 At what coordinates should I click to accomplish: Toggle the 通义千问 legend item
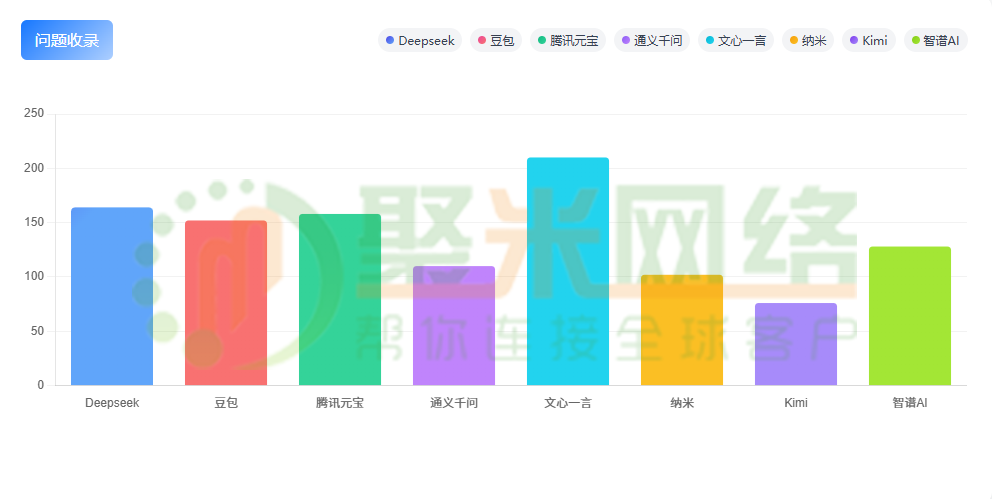point(652,40)
